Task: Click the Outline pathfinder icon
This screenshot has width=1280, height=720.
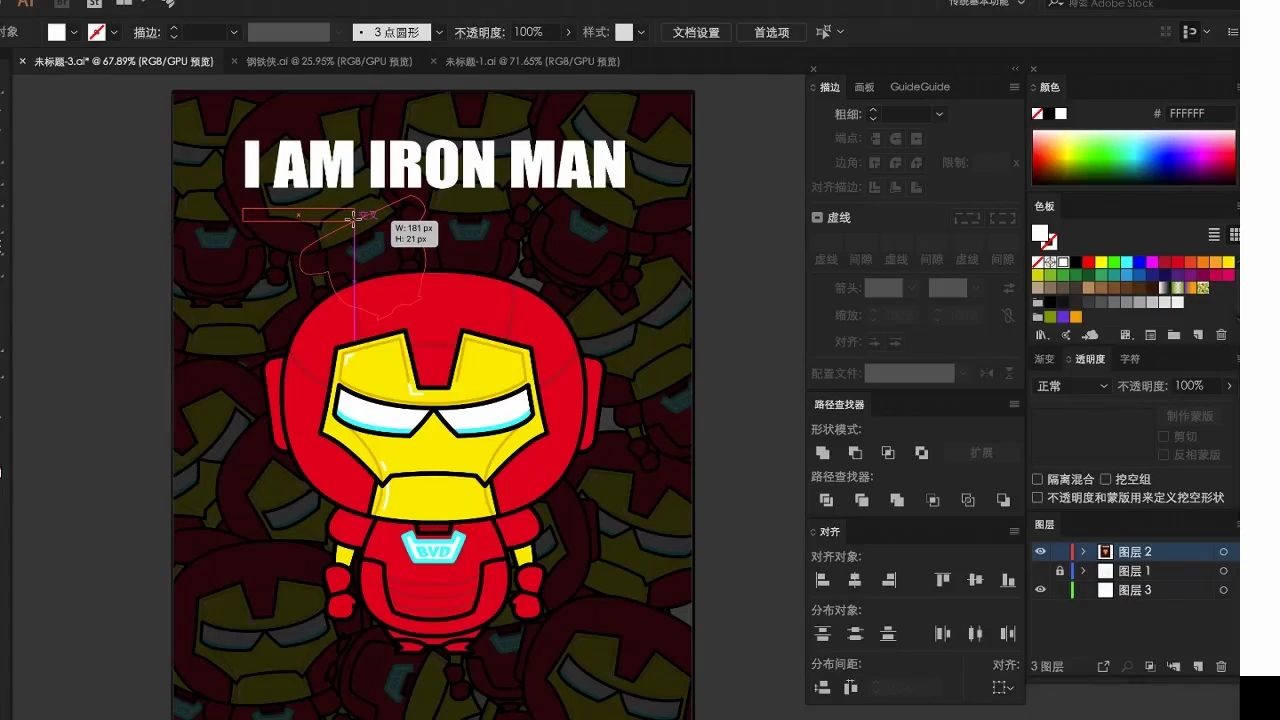Action: 967,500
